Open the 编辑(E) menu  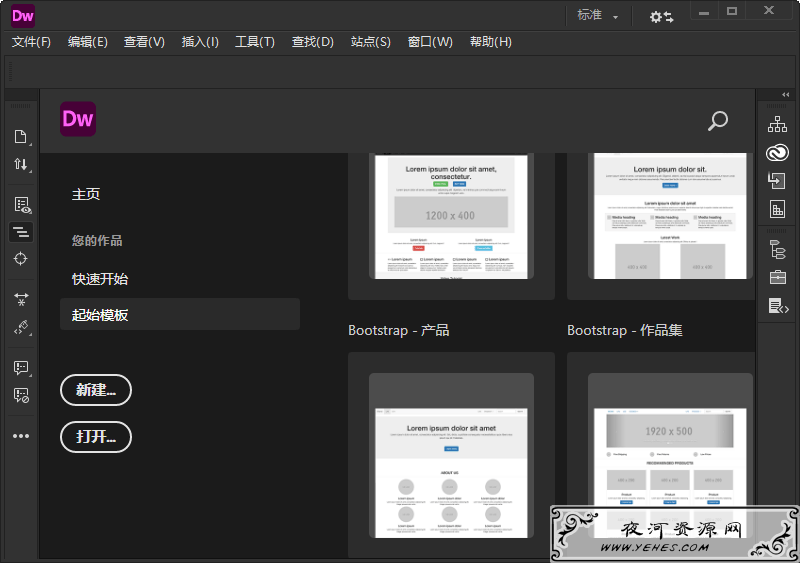click(x=88, y=42)
